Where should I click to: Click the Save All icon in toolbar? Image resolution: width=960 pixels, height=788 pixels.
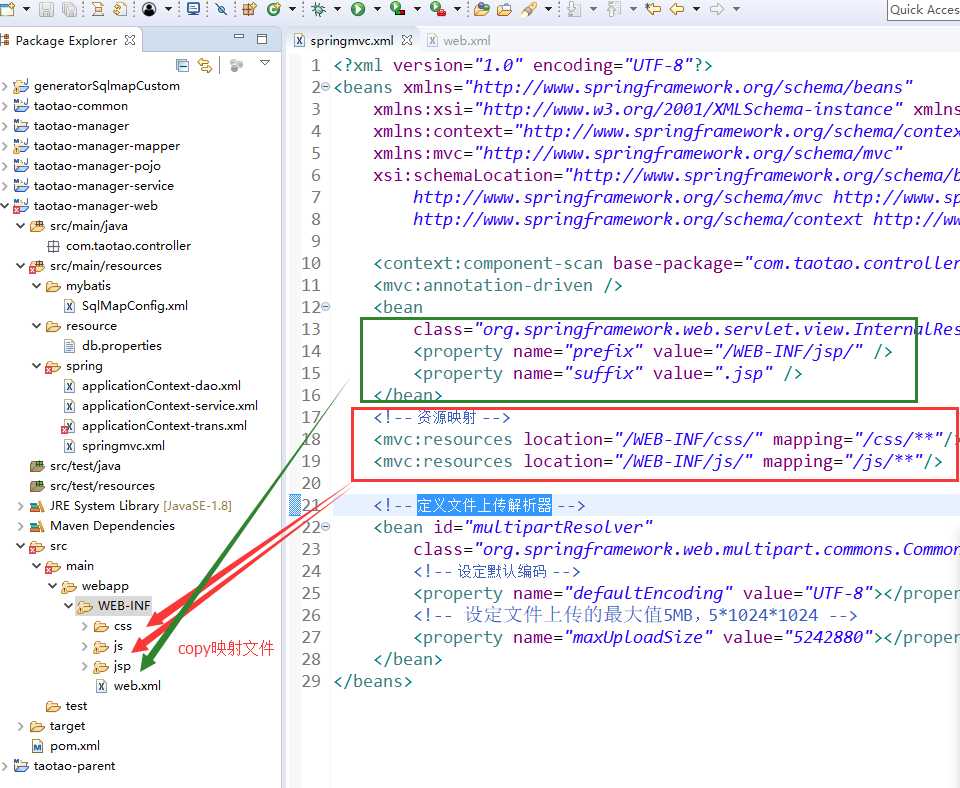[x=70, y=9]
